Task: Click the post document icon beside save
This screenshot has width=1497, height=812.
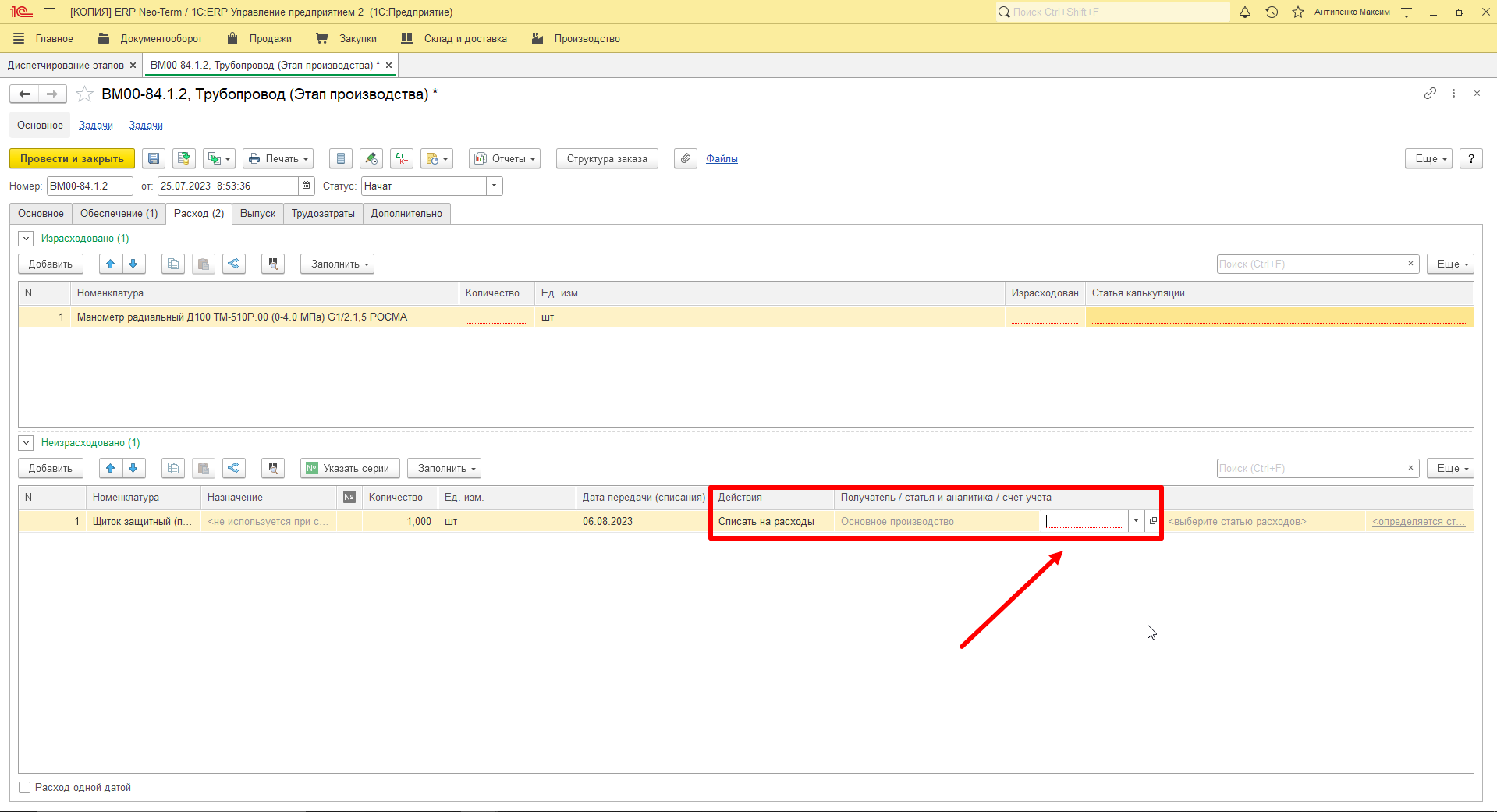Action: tap(184, 158)
